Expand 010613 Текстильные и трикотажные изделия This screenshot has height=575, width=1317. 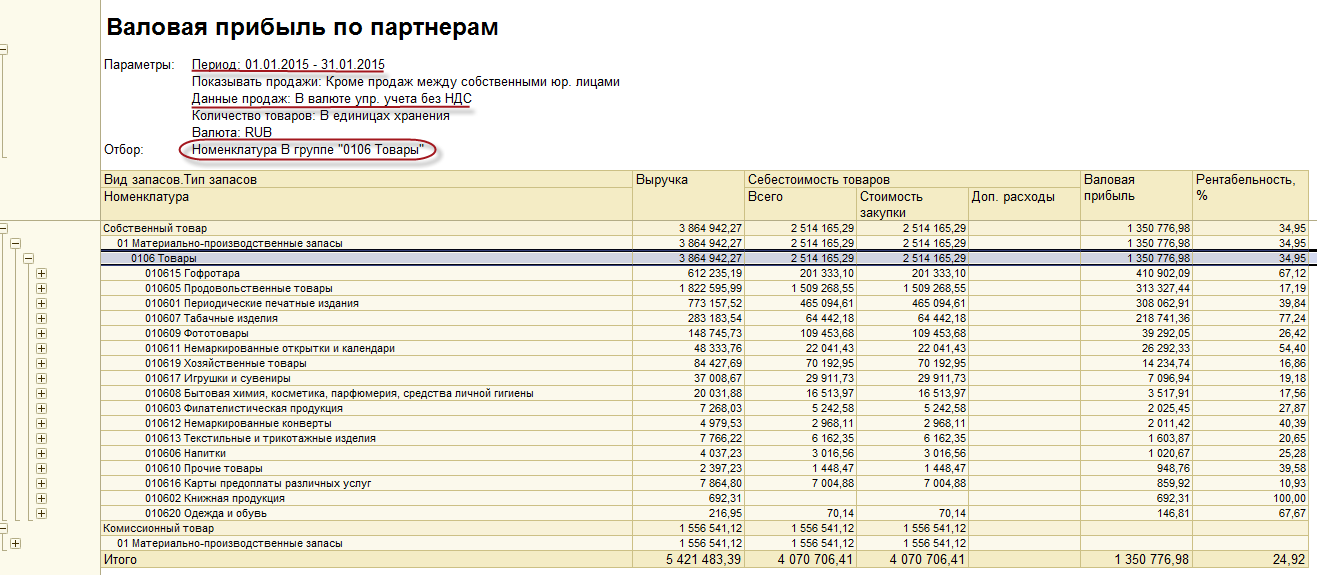click(x=41, y=438)
